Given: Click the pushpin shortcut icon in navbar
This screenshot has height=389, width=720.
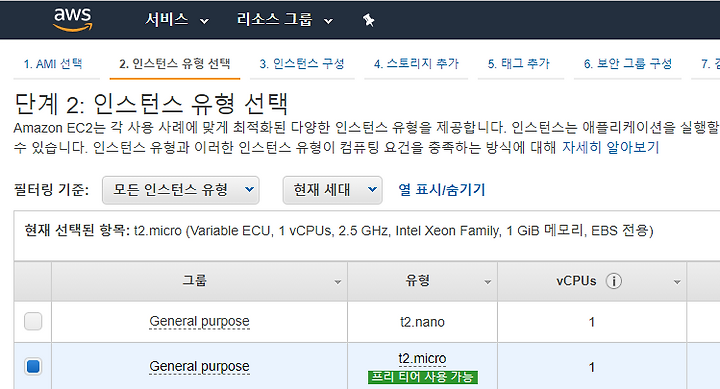Looking at the screenshot, I should [x=368, y=20].
